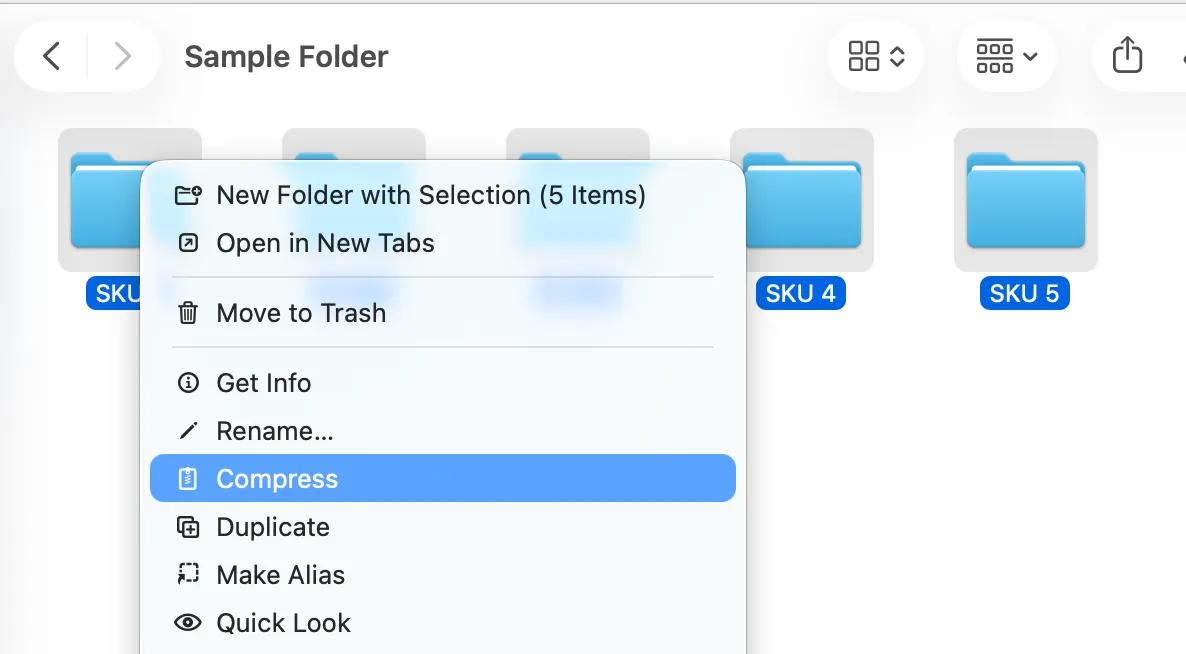Click the info icon beside Get Info
Viewport: 1186px width, 654px height.
(x=187, y=382)
